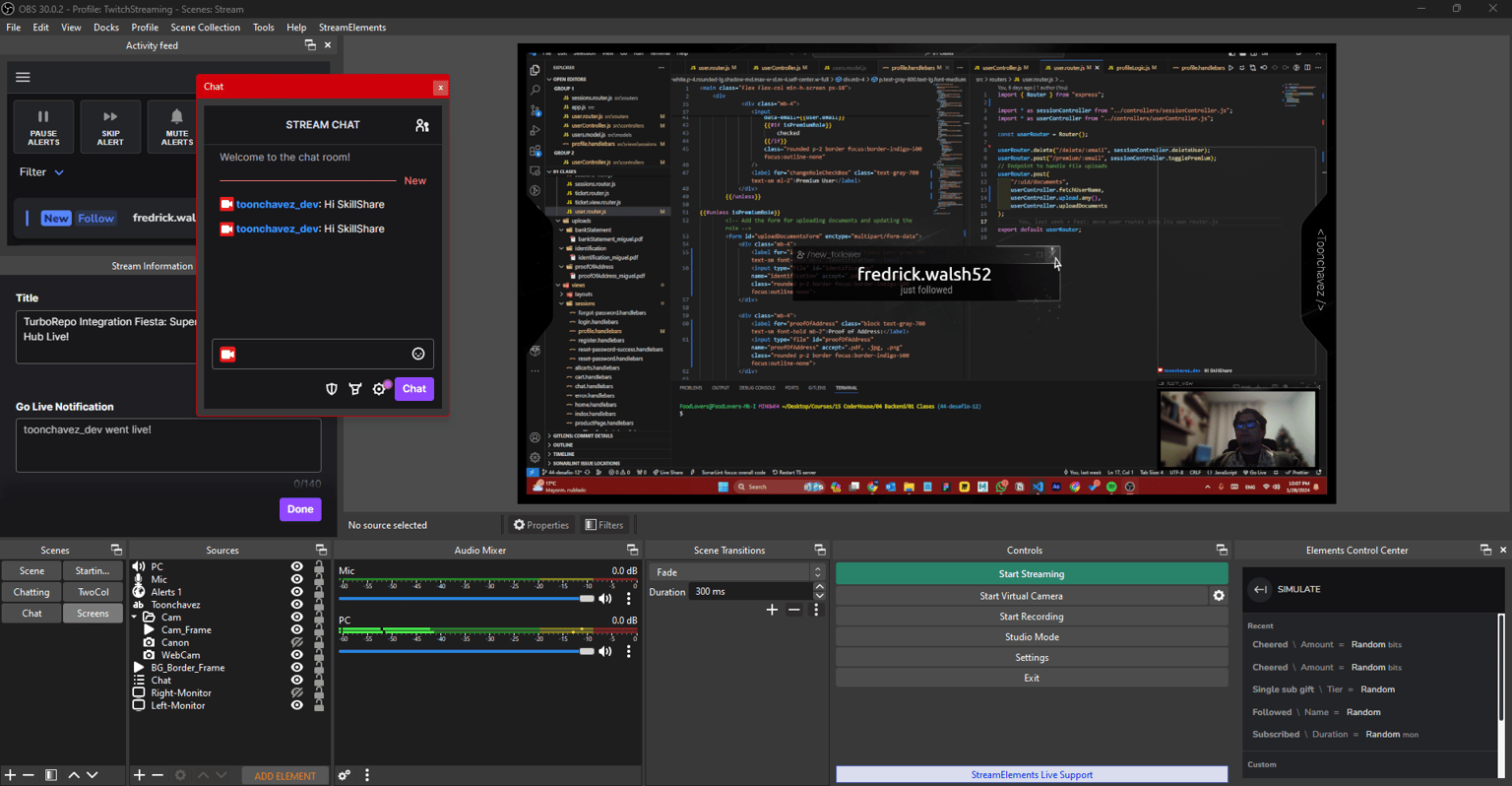Send message with purple Chat button

(414, 389)
